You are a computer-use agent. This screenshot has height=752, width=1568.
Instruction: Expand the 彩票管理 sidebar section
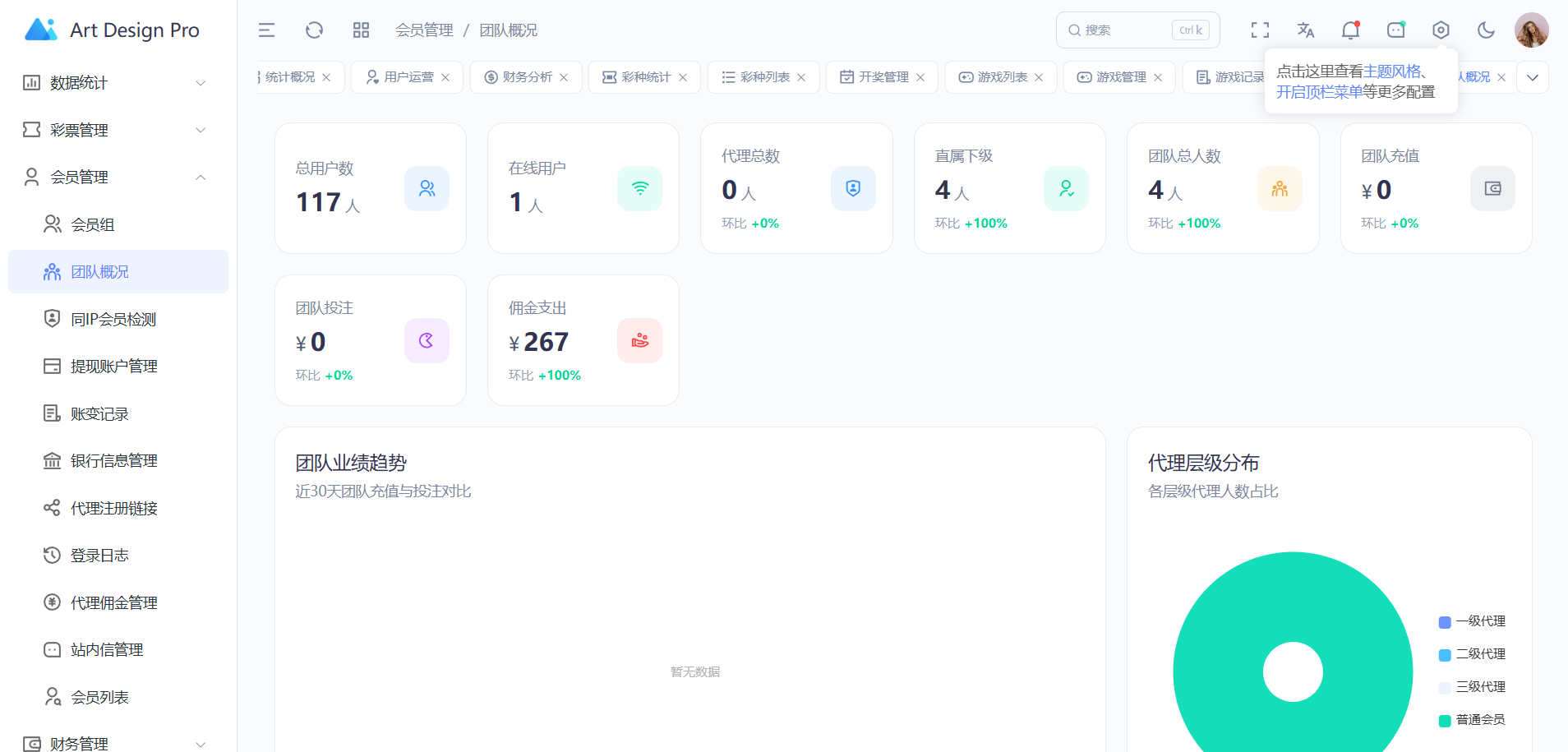pos(115,130)
